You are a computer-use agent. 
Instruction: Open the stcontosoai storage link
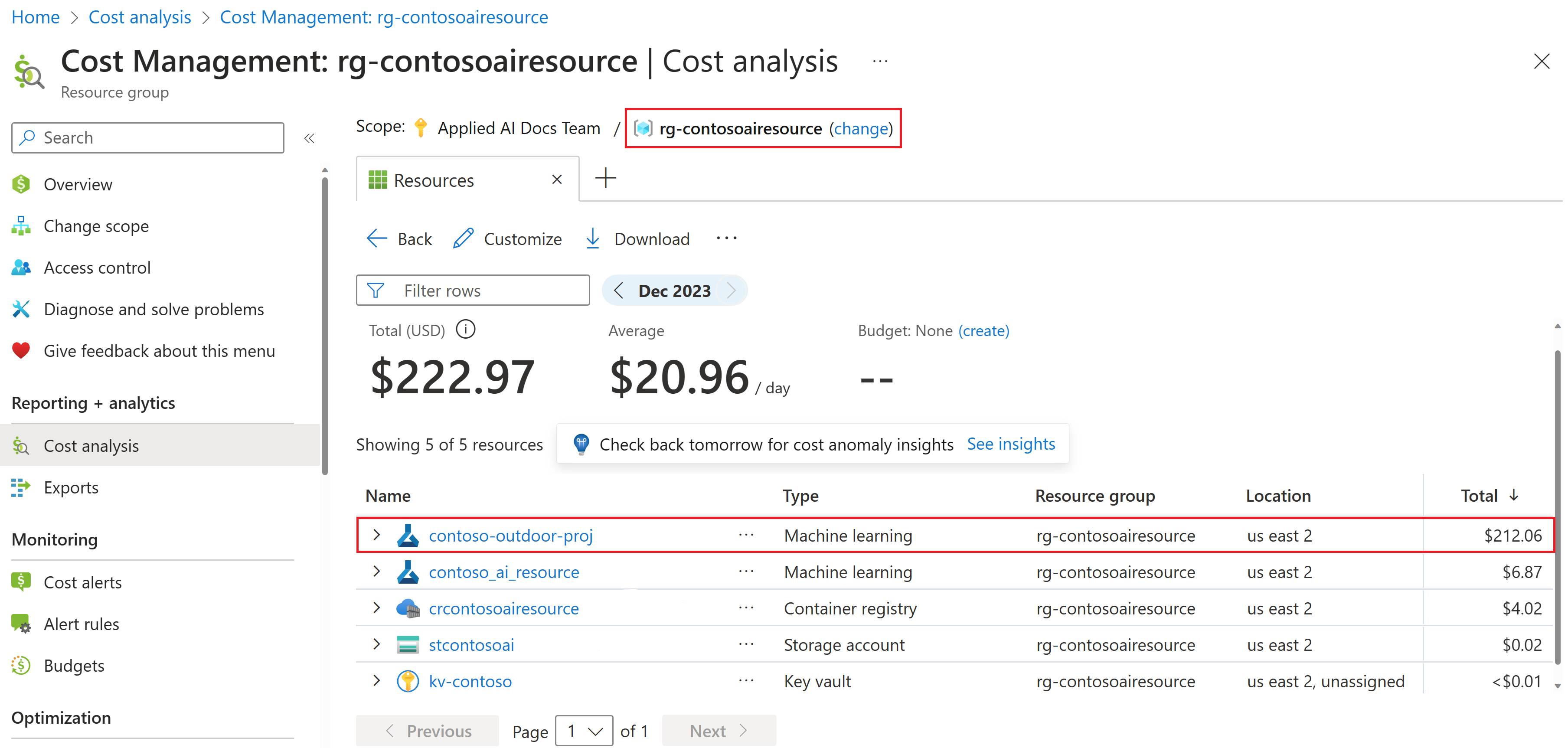click(x=471, y=644)
